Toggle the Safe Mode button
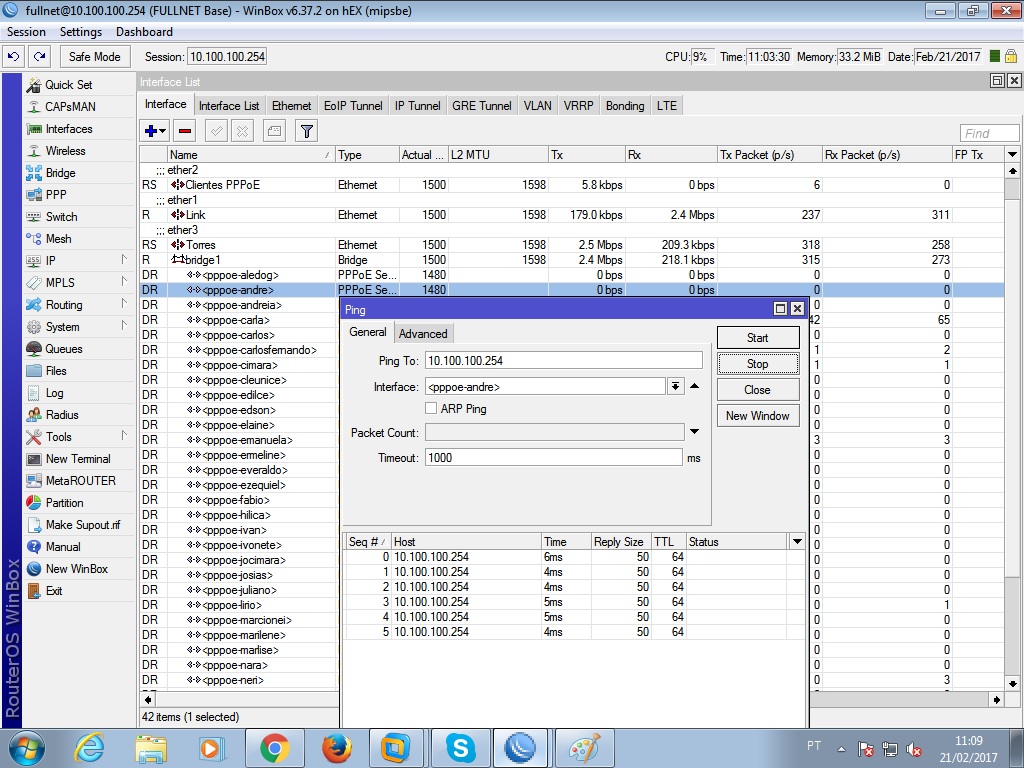The width and height of the screenshot is (1024, 768). click(95, 57)
